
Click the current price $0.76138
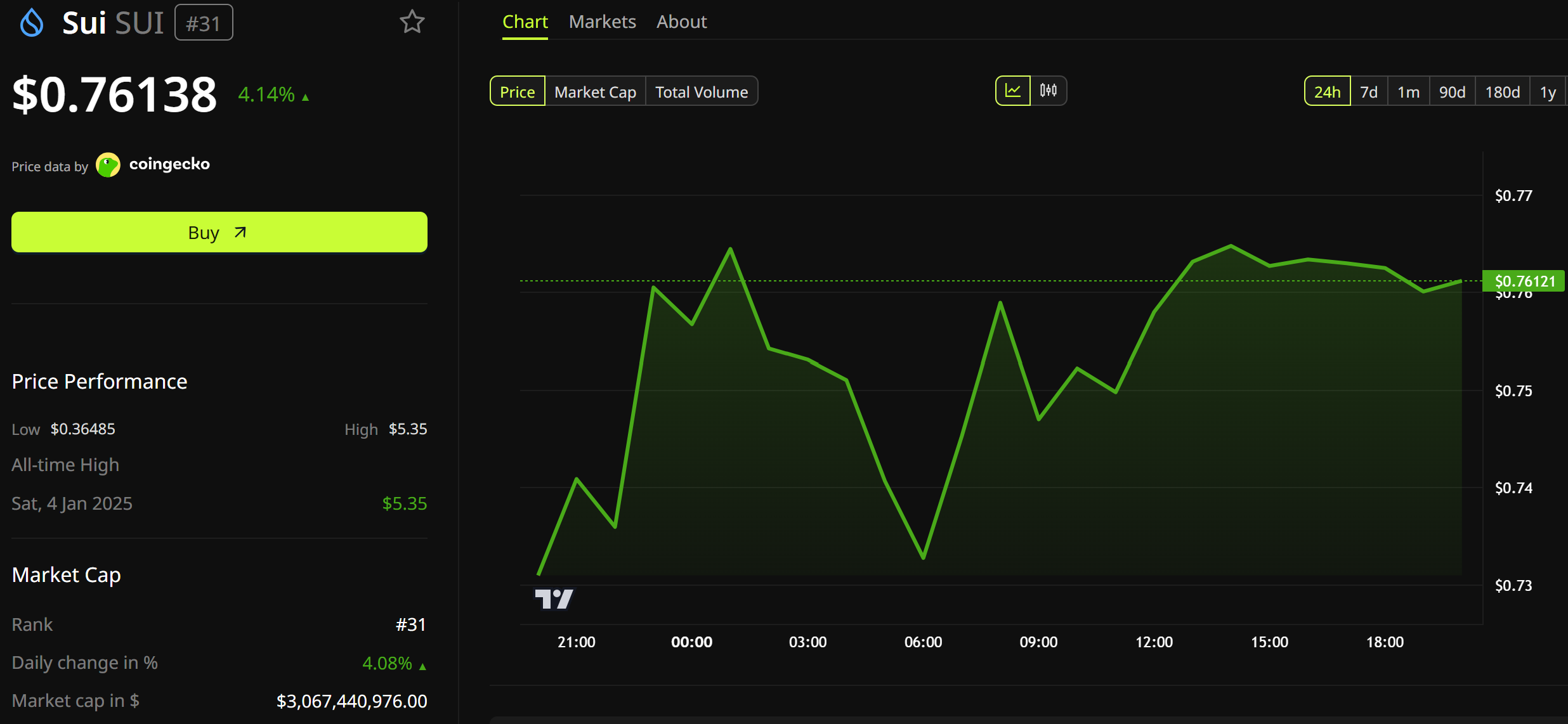[x=115, y=94]
